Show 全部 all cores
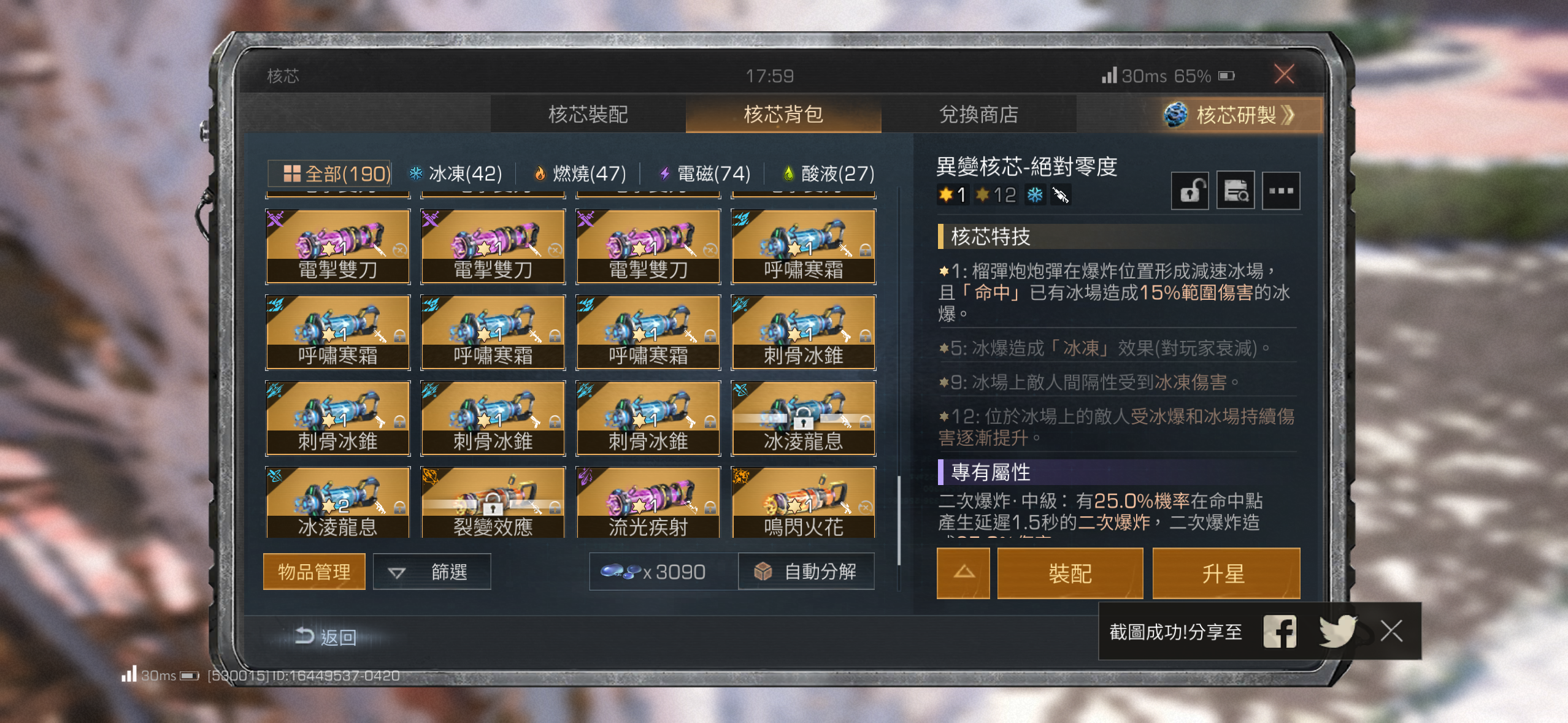 tap(330, 174)
